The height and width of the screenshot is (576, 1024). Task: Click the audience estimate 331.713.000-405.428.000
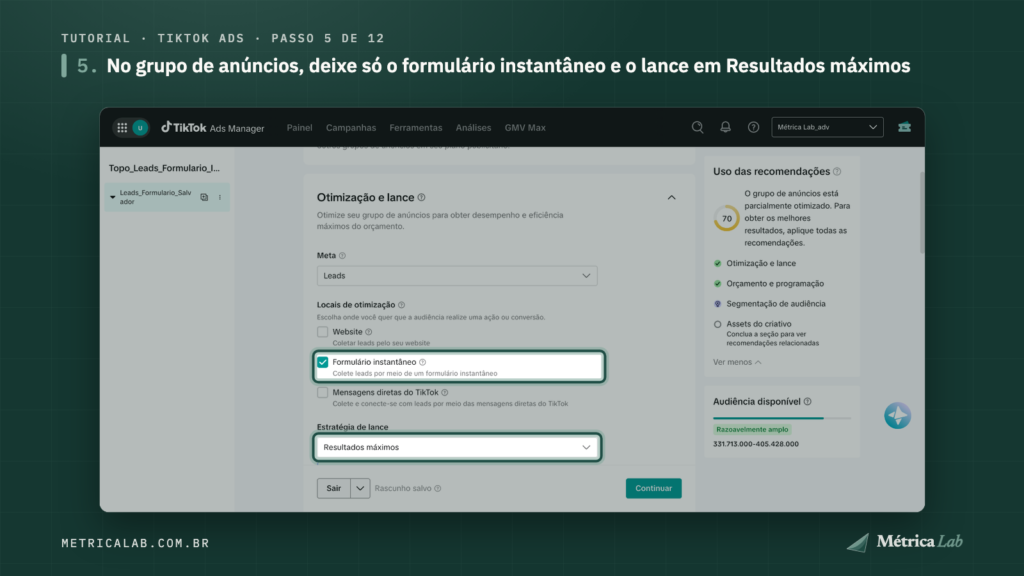756,444
